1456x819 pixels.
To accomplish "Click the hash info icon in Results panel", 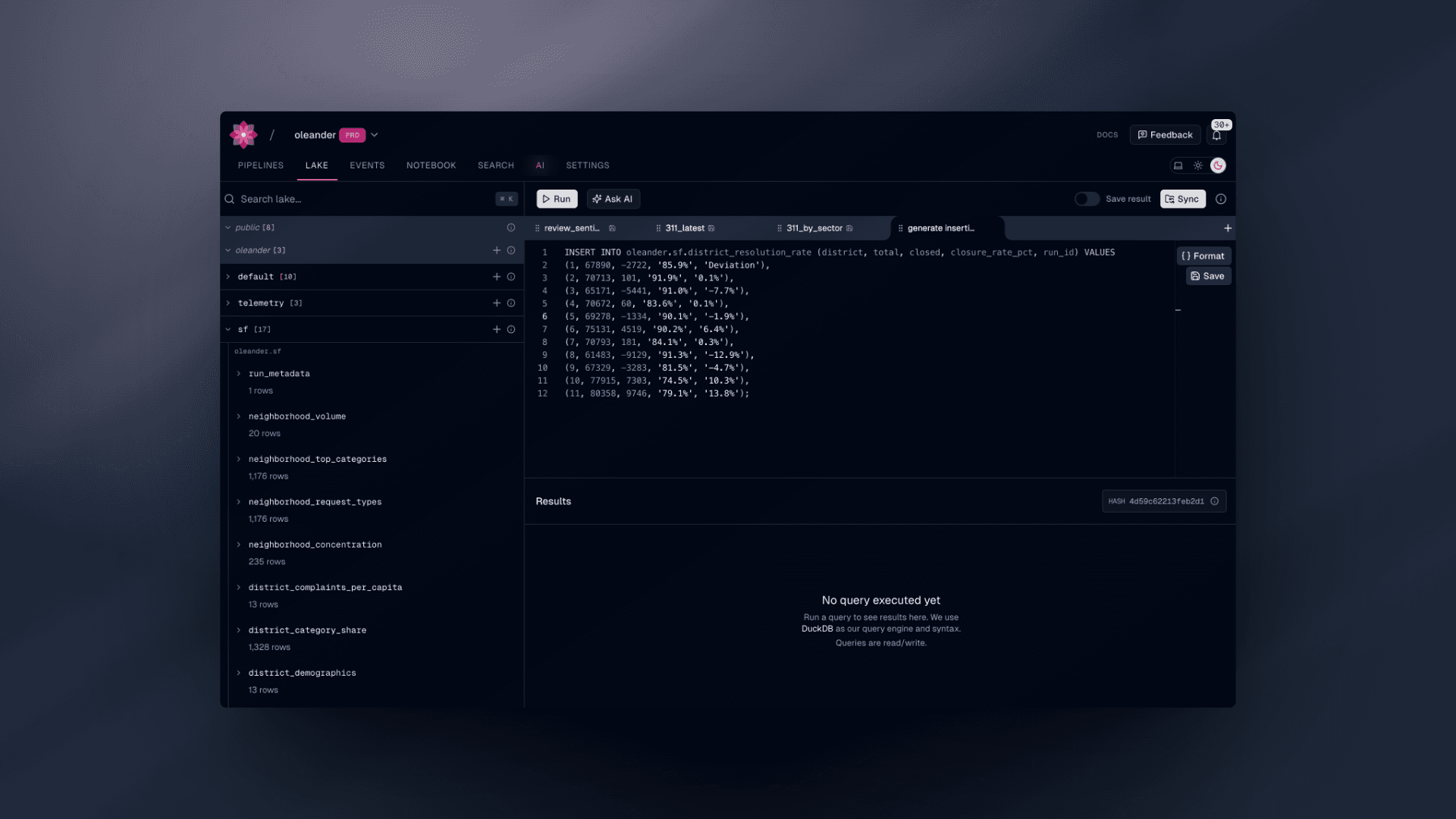I will (x=1216, y=501).
